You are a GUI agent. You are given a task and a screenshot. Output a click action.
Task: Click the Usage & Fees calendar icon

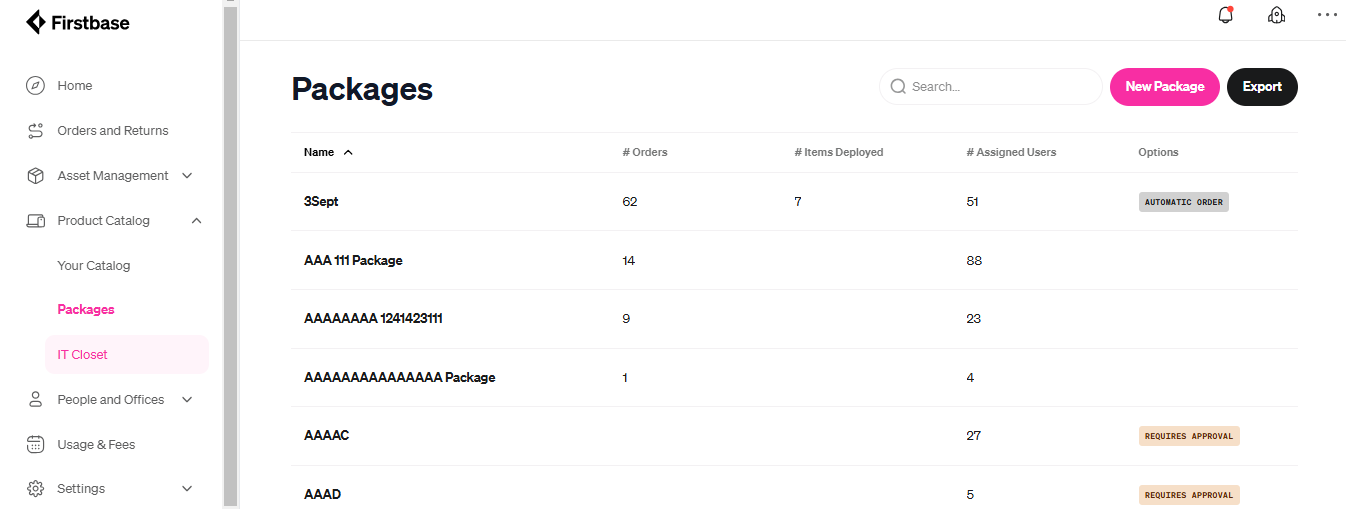36,445
